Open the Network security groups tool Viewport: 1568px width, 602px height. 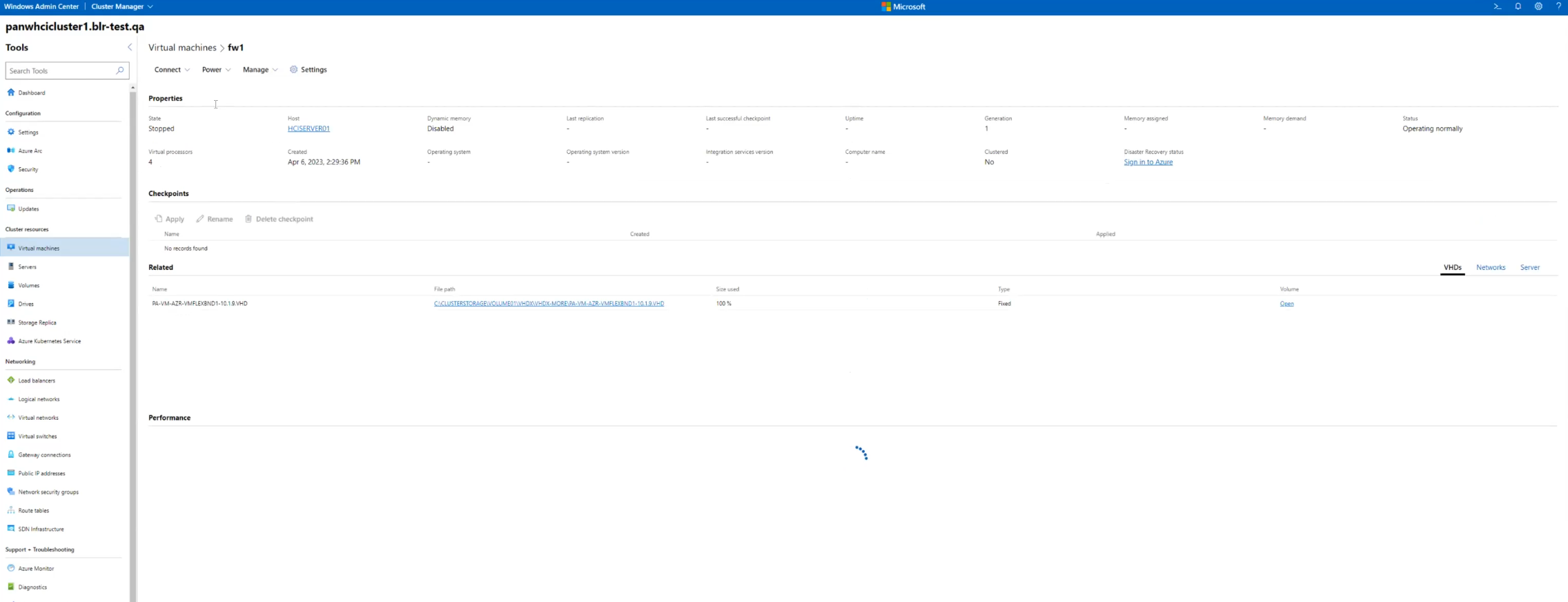click(48, 492)
